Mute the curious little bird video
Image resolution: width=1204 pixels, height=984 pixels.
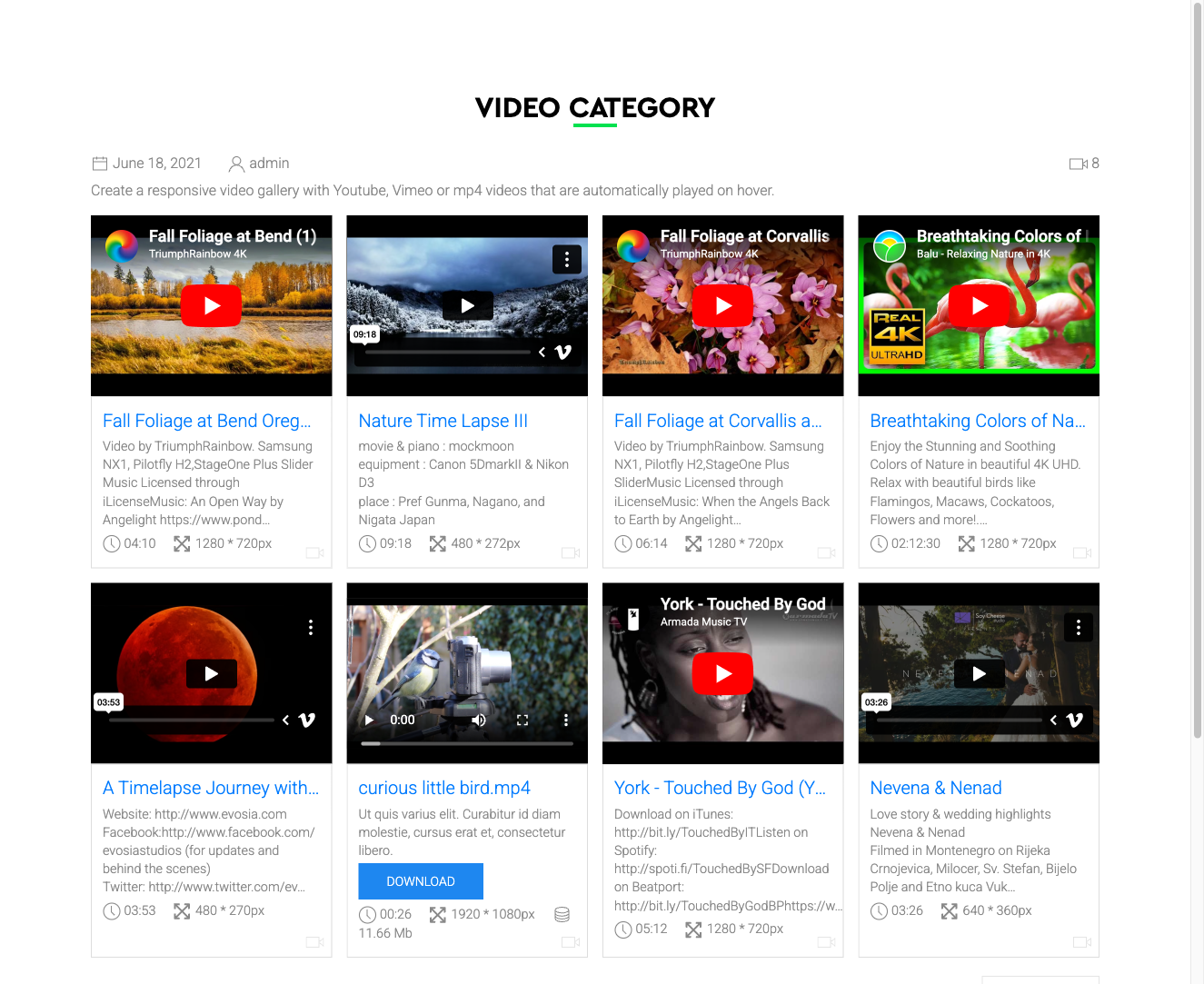tap(479, 719)
